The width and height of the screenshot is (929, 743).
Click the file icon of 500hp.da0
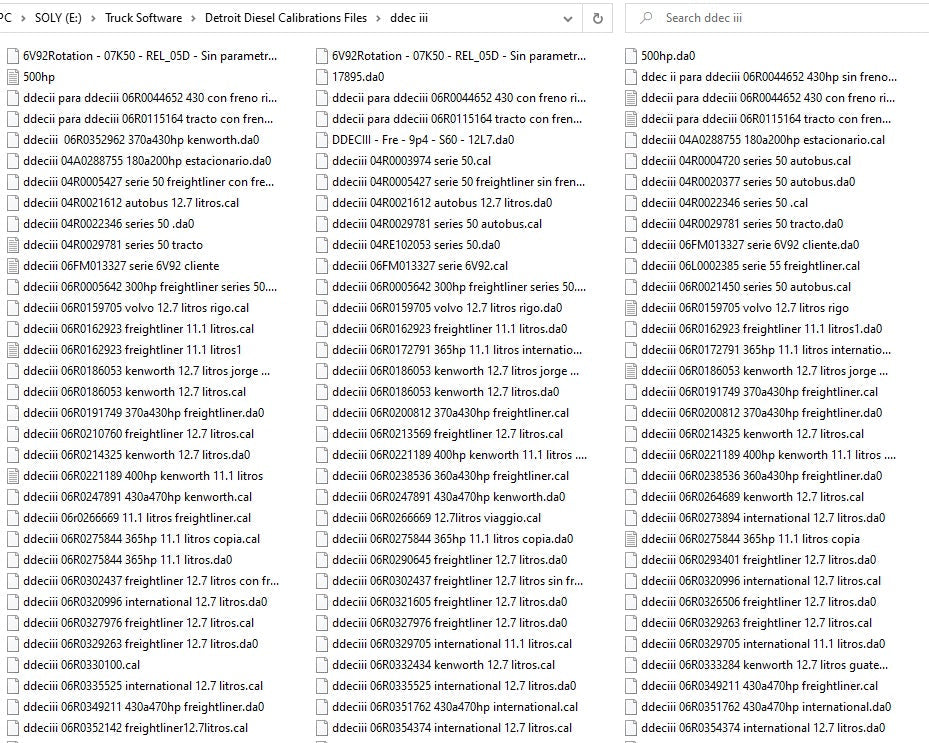coord(630,56)
